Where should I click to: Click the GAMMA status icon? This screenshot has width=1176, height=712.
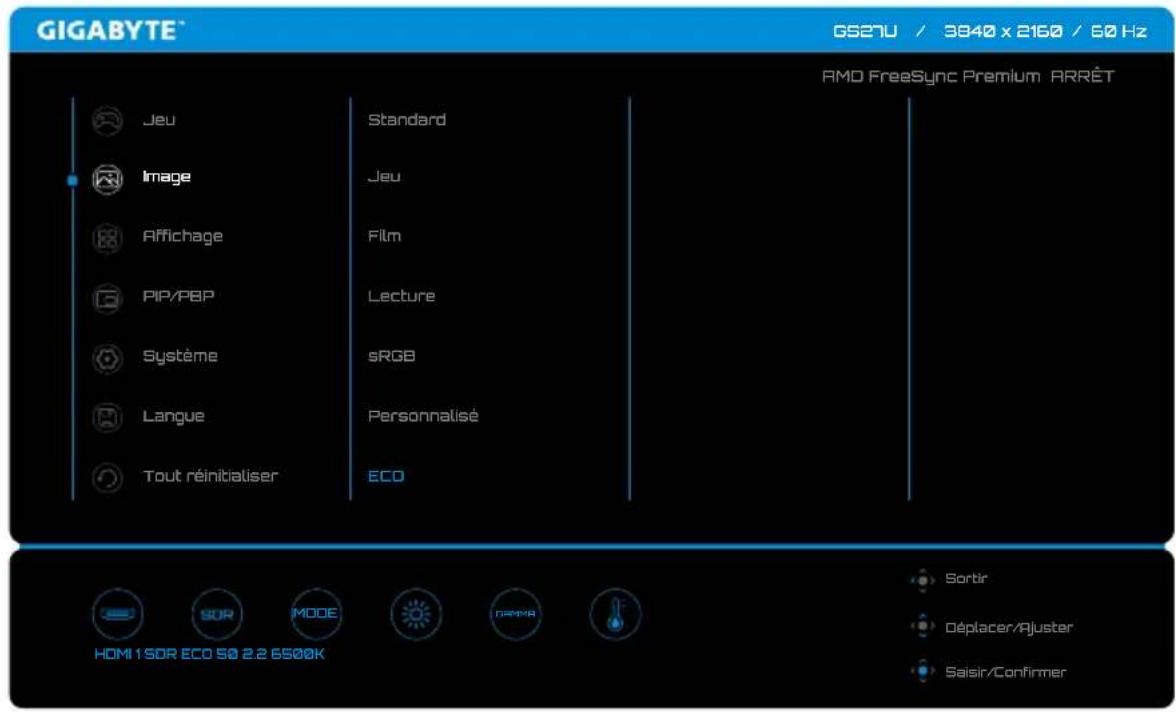[515, 614]
